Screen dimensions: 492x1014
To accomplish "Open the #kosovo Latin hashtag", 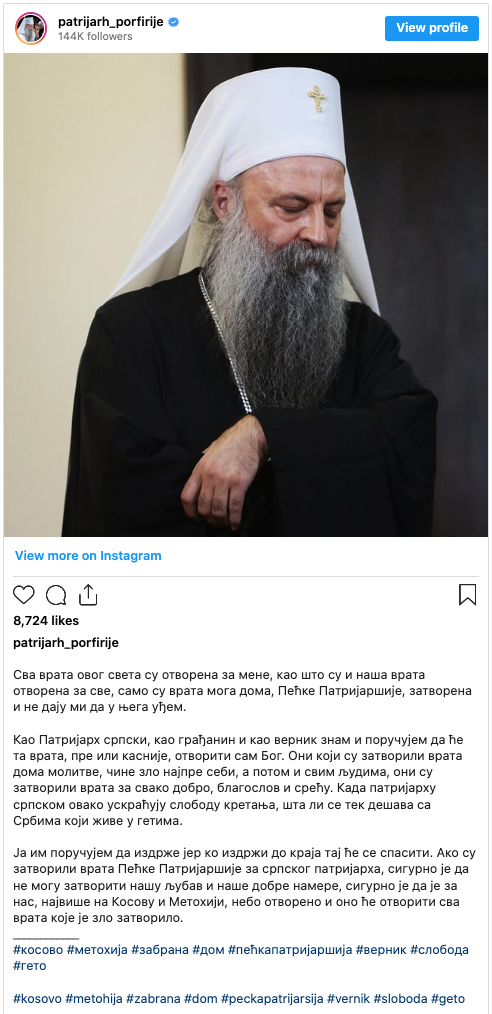I will click(37, 998).
